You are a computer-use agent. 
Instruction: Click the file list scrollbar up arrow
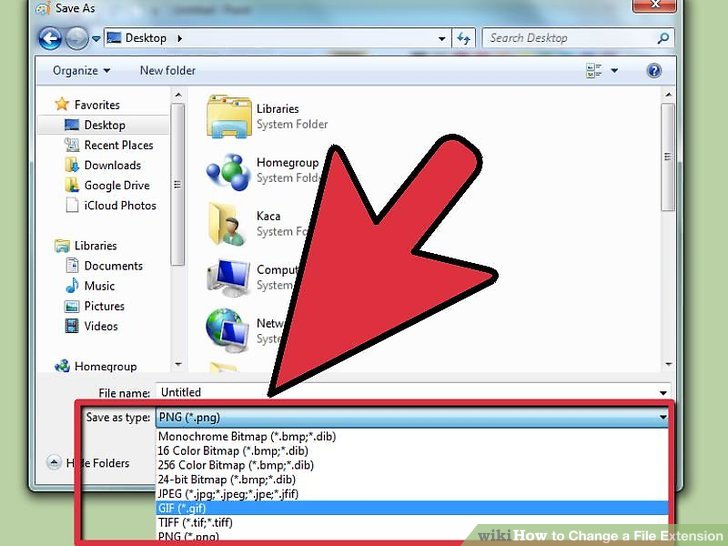[669, 95]
